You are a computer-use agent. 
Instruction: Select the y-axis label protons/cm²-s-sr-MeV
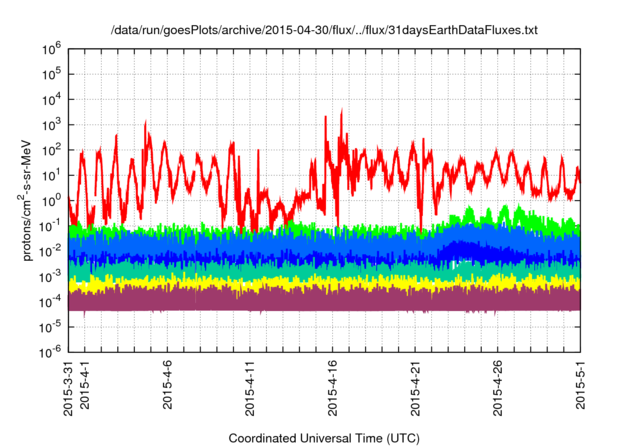[x=26, y=200]
